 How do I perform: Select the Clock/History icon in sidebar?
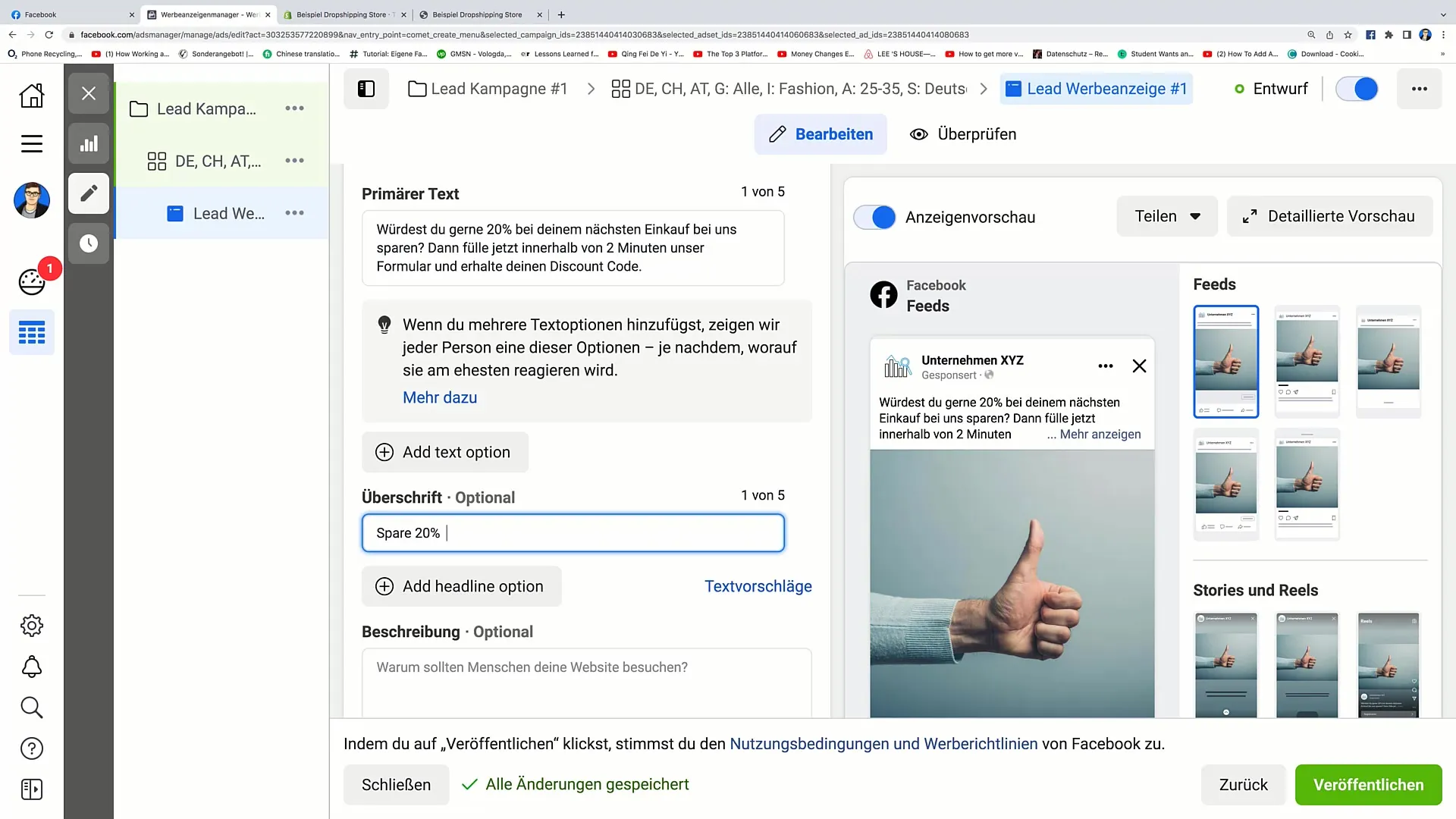tap(89, 243)
